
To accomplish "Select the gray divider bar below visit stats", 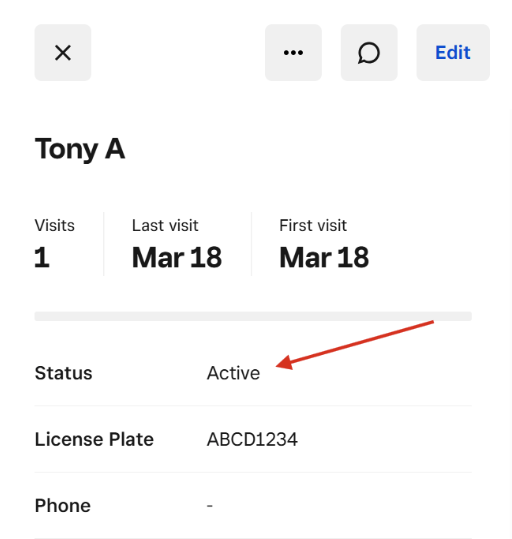I will pyautogui.click(x=253, y=316).
